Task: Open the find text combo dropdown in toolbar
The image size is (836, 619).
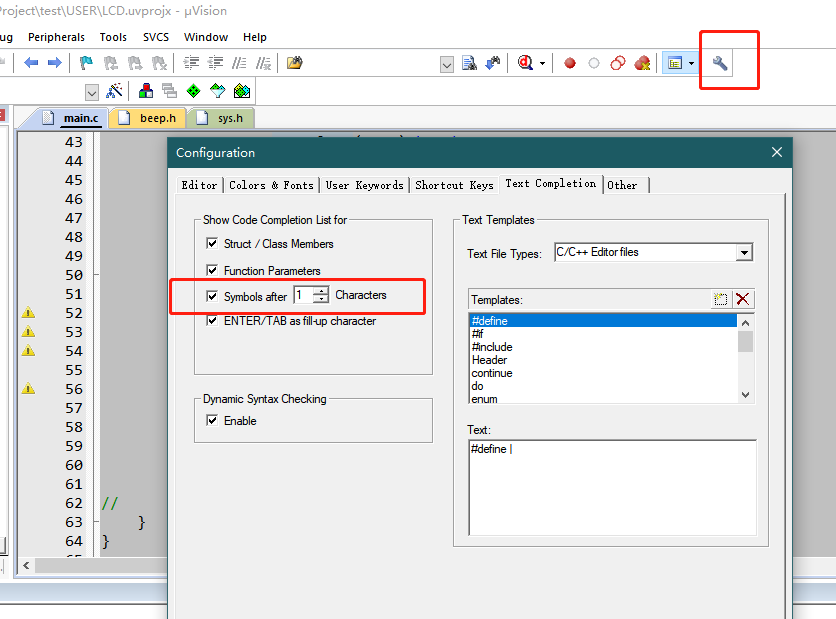Action: (x=447, y=65)
